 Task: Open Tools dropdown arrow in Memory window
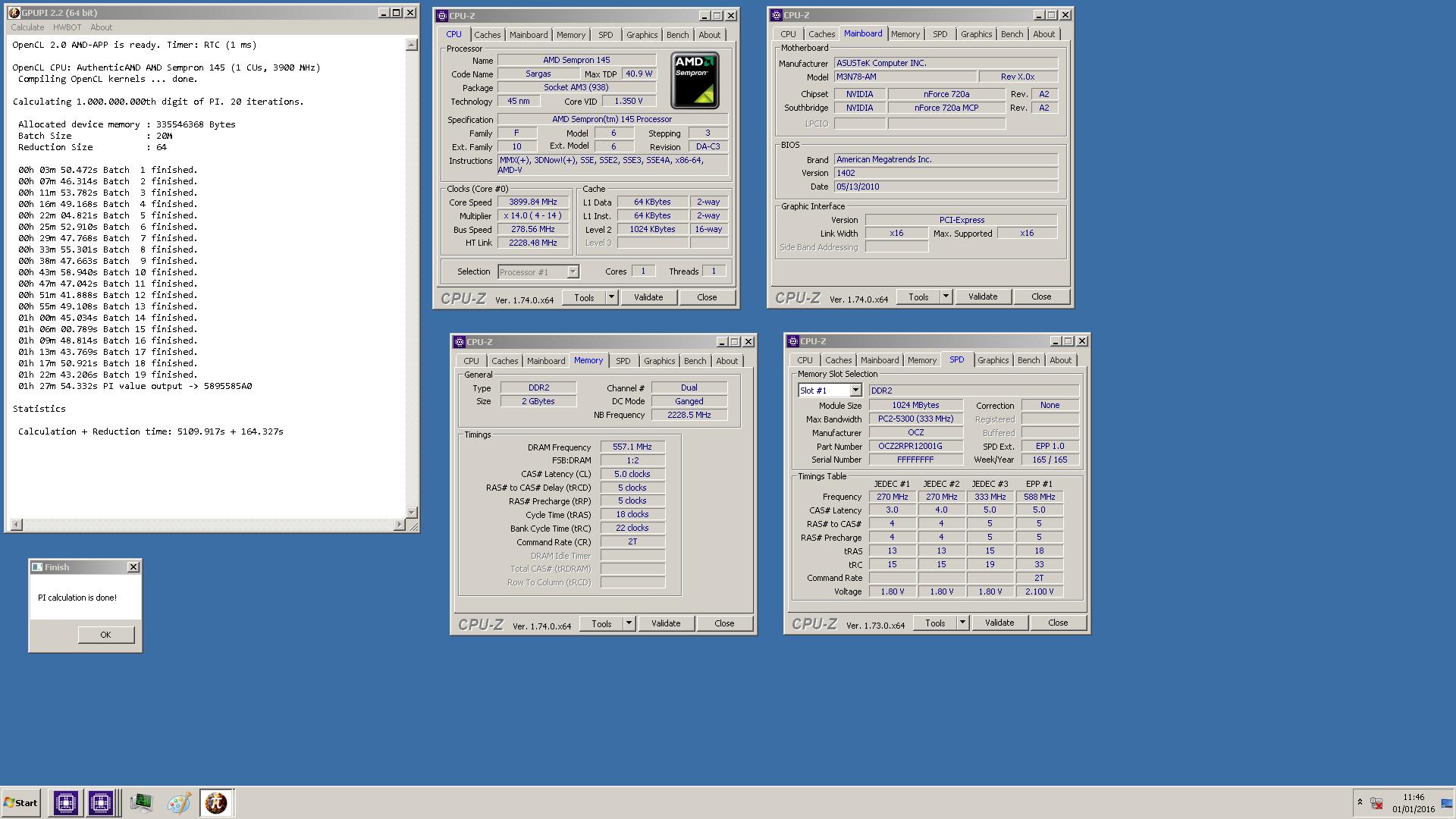pyautogui.click(x=629, y=623)
